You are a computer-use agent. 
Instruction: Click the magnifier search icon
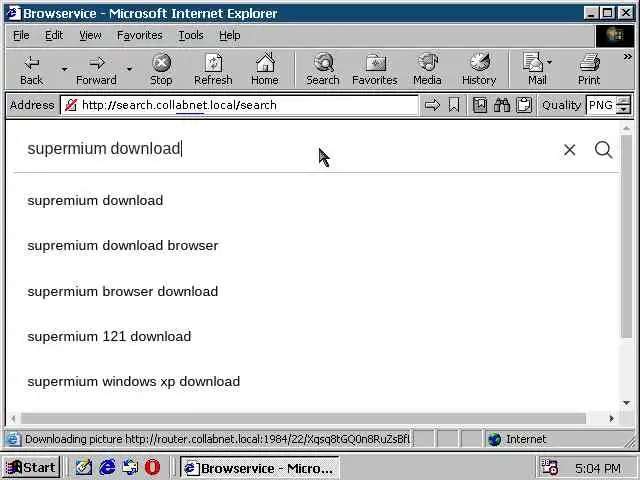tap(603, 150)
